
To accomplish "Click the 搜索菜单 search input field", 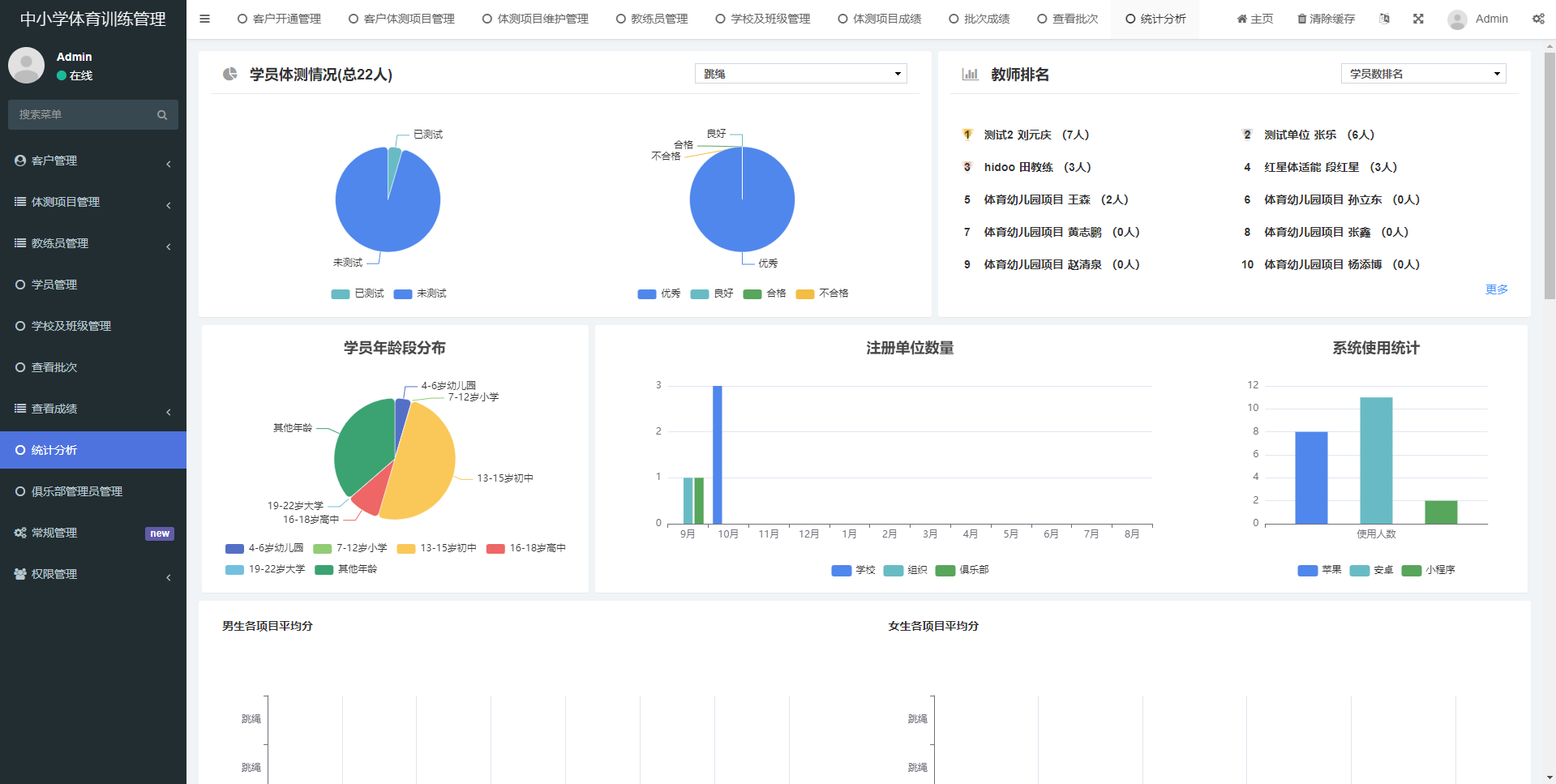I will 81,115.
